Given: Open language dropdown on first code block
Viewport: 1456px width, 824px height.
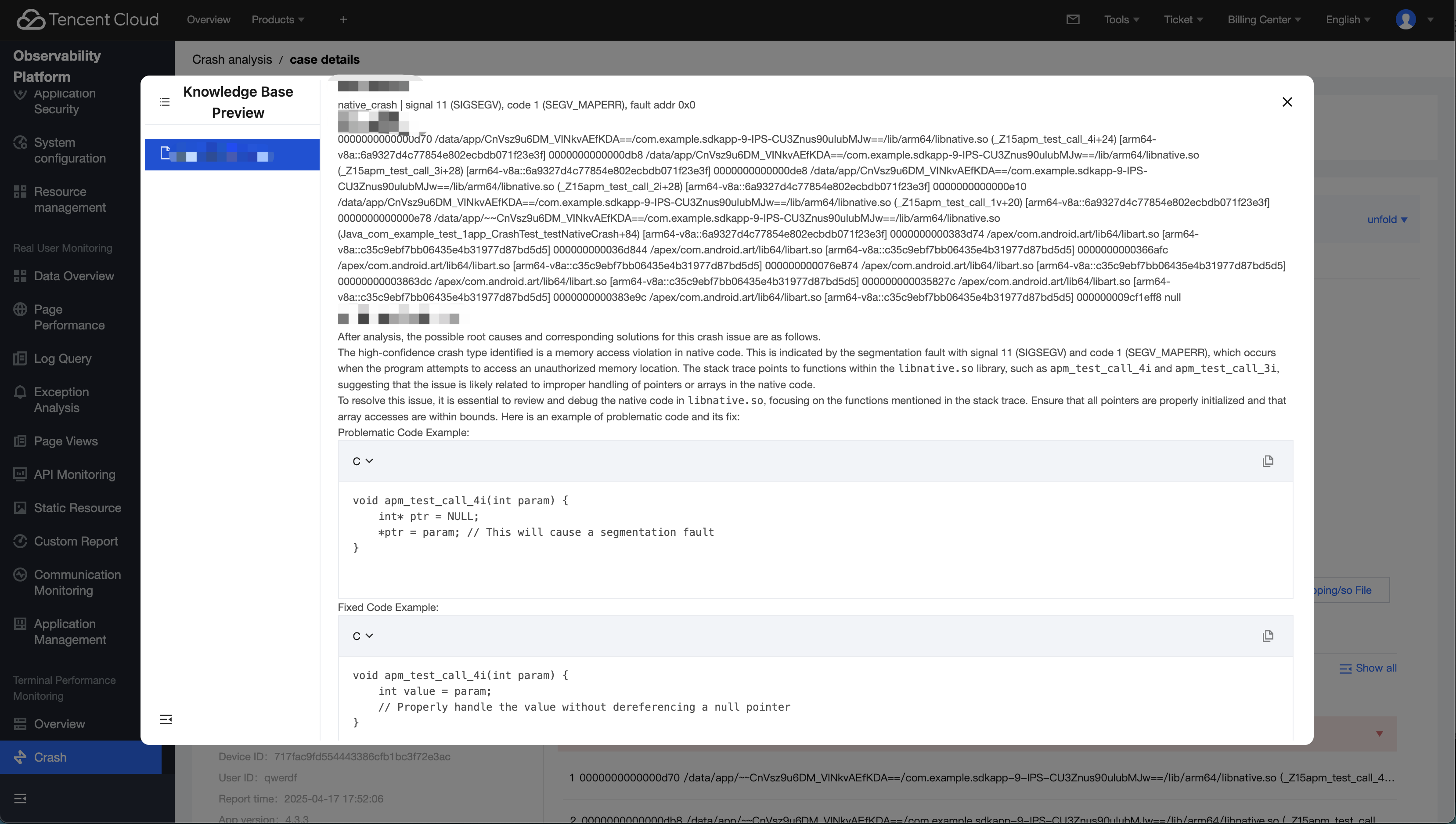Looking at the screenshot, I should (x=363, y=461).
